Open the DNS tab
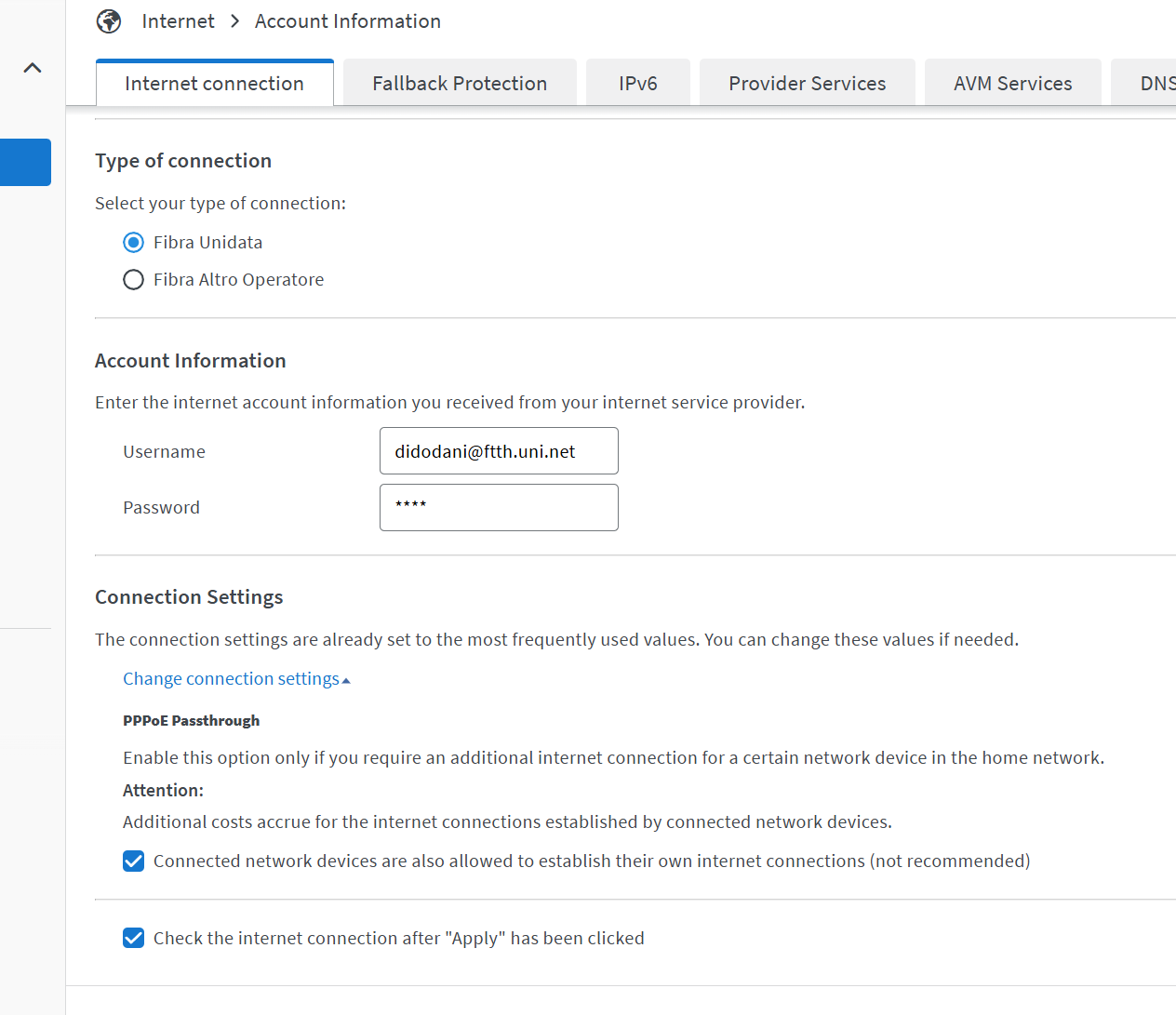 tap(1156, 84)
